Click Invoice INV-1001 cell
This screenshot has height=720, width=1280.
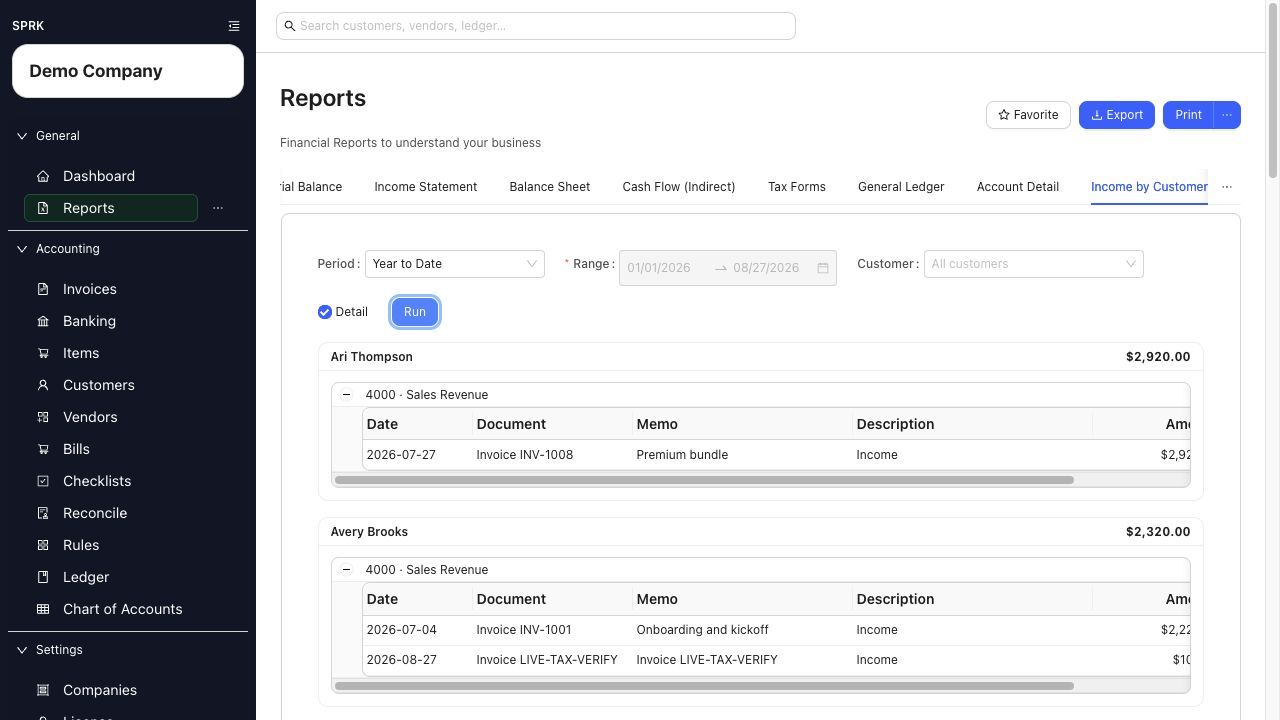point(525,630)
